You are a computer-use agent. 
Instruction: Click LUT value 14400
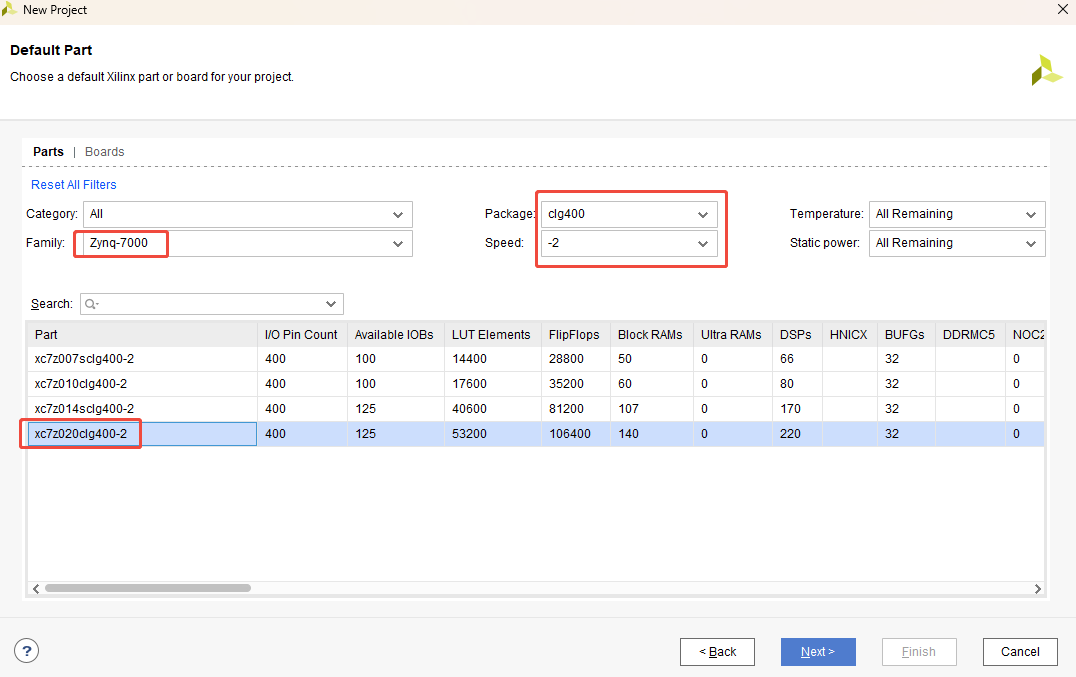[x=469, y=359]
